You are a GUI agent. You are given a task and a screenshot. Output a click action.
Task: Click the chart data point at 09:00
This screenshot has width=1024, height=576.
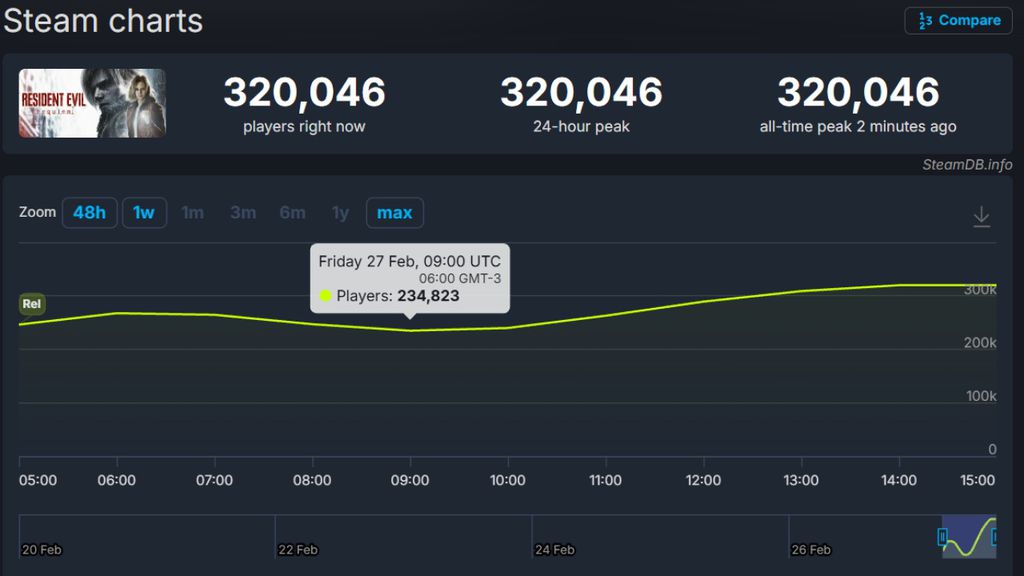[410, 330]
